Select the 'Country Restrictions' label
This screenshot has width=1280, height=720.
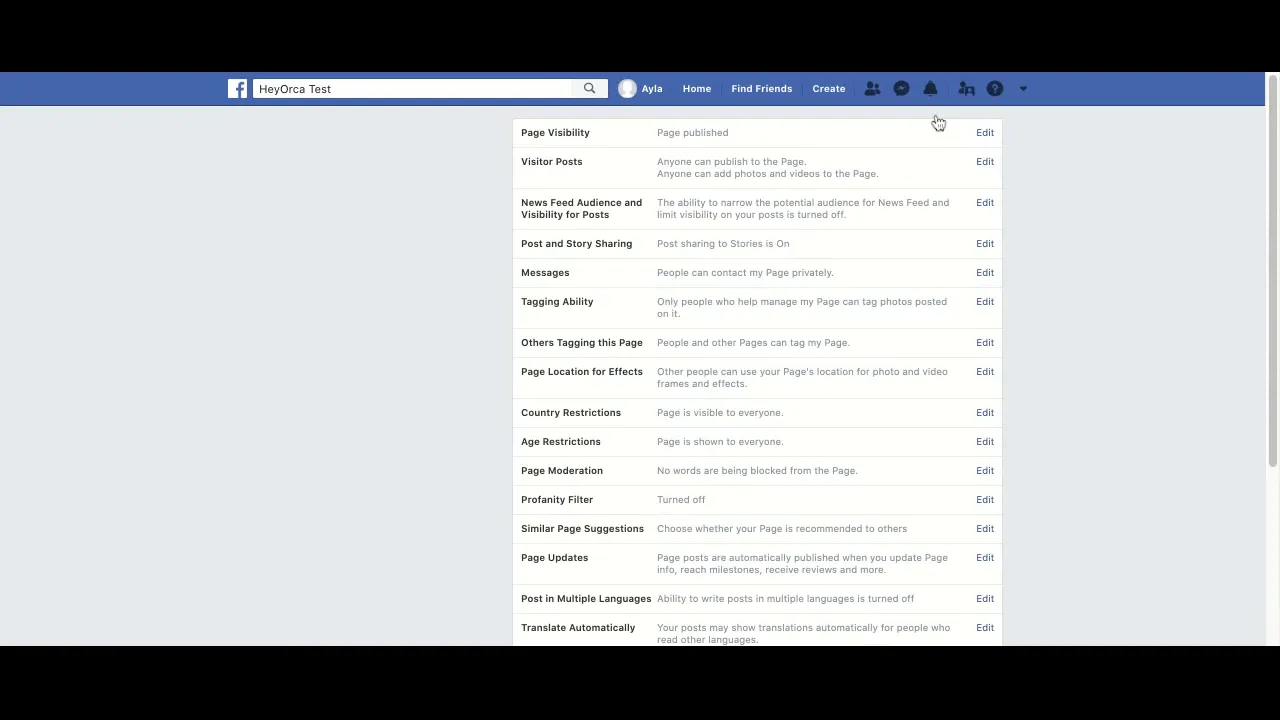[571, 413]
